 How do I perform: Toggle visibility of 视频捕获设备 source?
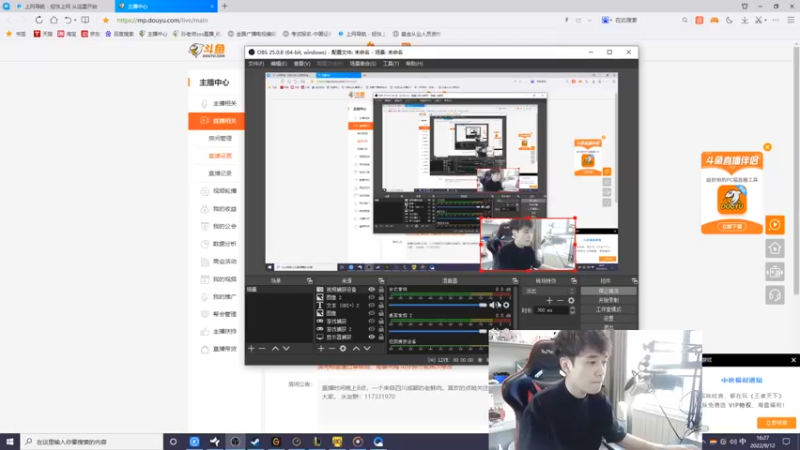pos(371,289)
